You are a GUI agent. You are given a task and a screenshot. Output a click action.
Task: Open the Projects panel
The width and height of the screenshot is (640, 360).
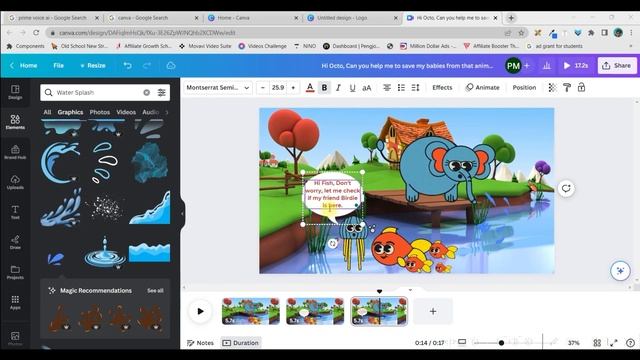(15, 272)
